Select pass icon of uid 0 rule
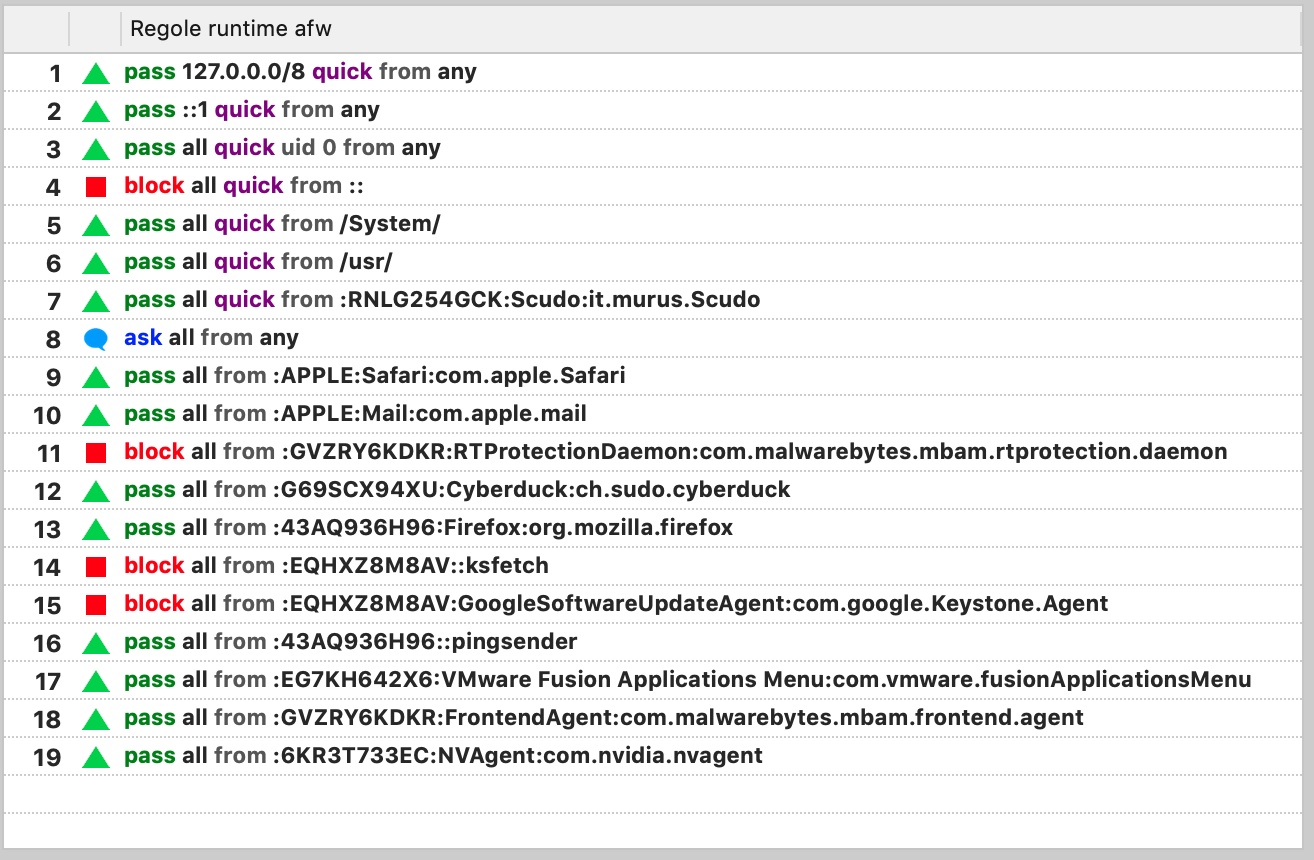Screen dimensions: 1314x860 (95, 149)
